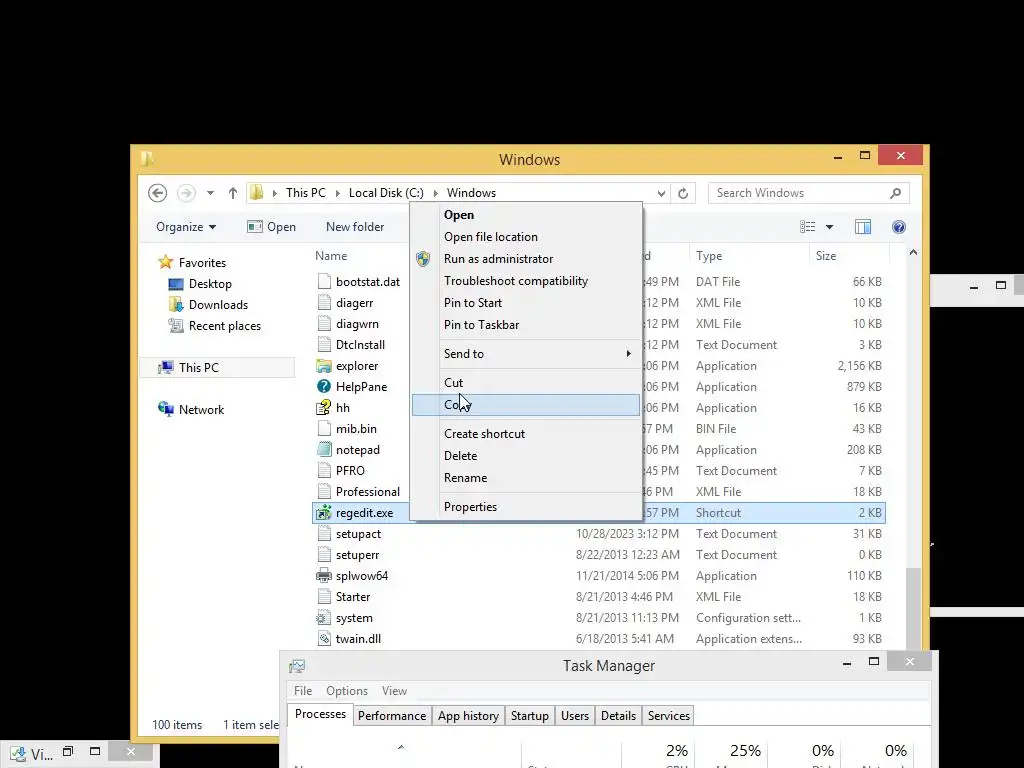Click the refresh button beside address bar
This screenshot has height=768, width=1024.
pyautogui.click(x=683, y=193)
